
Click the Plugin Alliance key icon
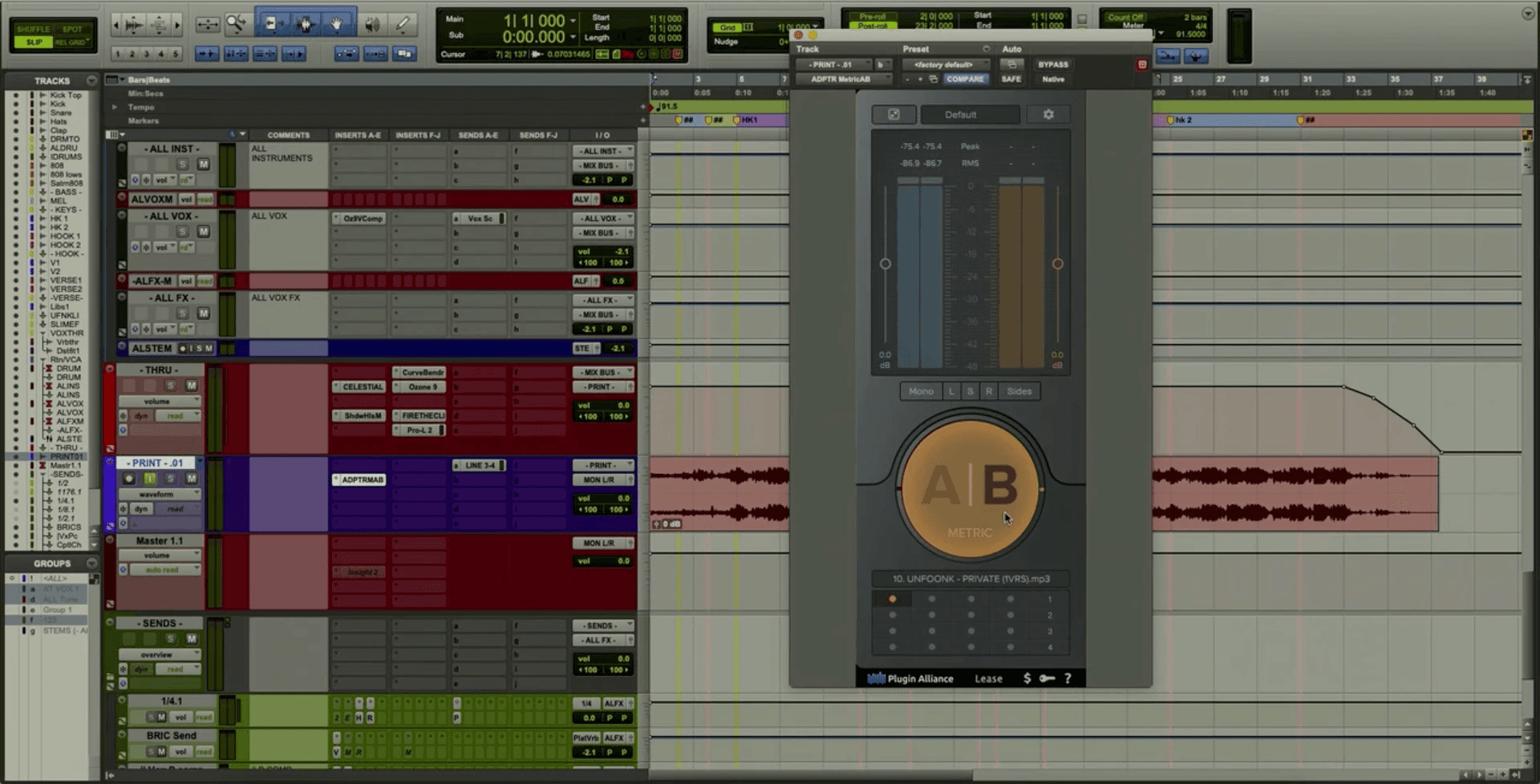coord(1047,678)
